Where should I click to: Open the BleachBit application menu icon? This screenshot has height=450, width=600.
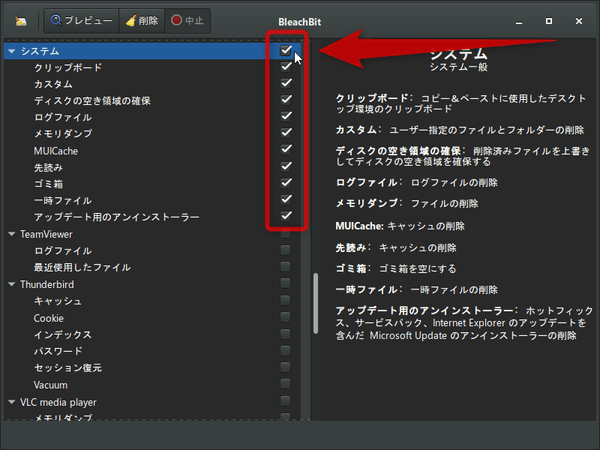(21, 21)
